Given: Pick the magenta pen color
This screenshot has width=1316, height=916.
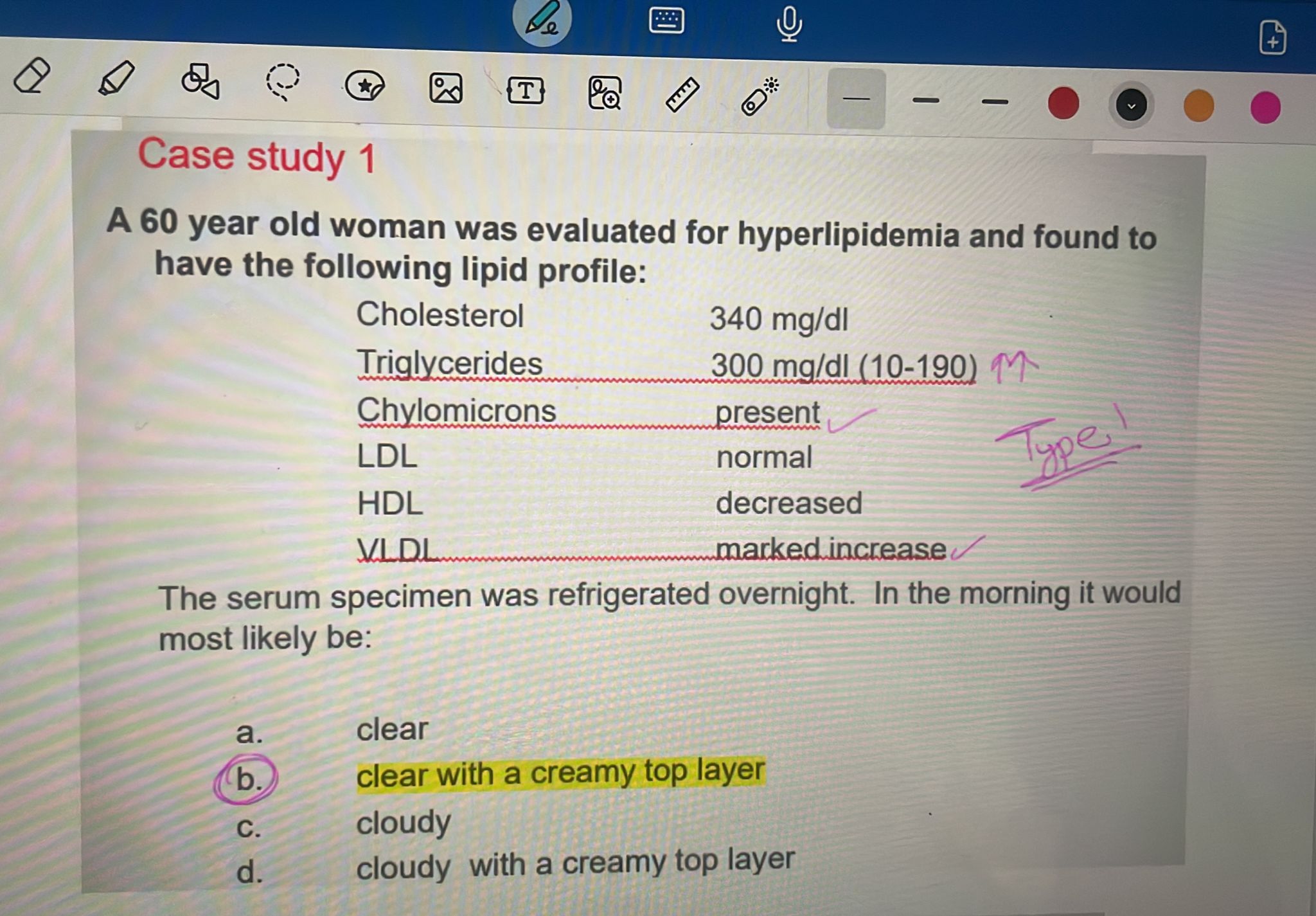Looking at the screenshot, I should (1265, 107).
